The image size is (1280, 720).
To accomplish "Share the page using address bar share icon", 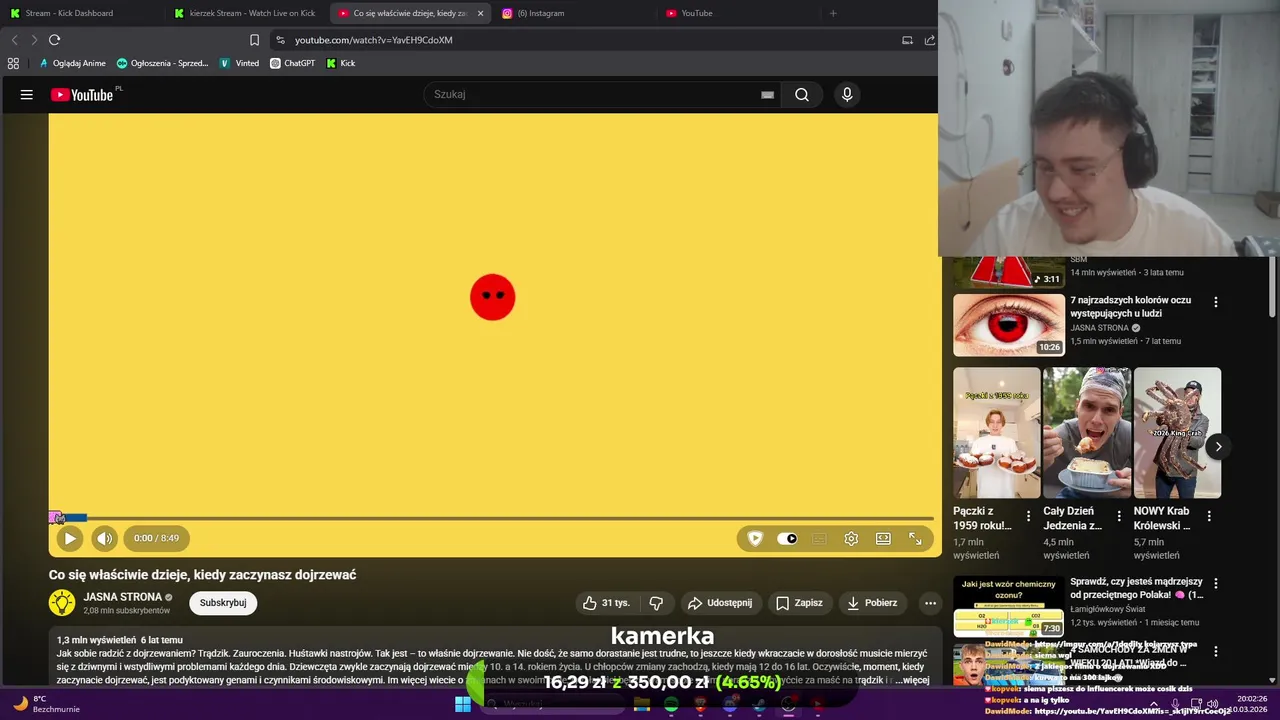I will pyautogui.click(x=930, y=40).
